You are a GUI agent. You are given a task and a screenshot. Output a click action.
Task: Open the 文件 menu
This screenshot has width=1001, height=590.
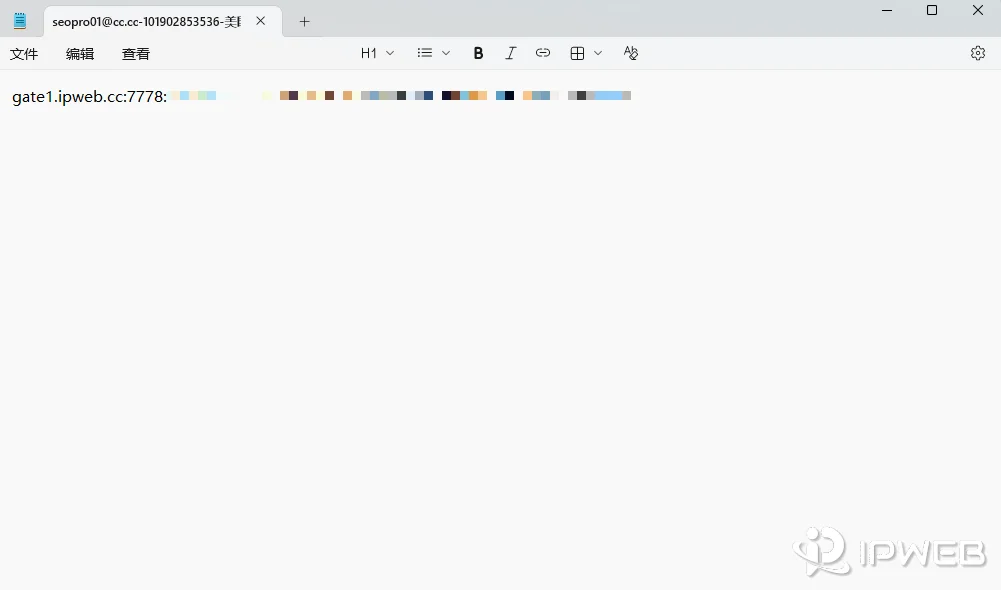tap(24, 54)
